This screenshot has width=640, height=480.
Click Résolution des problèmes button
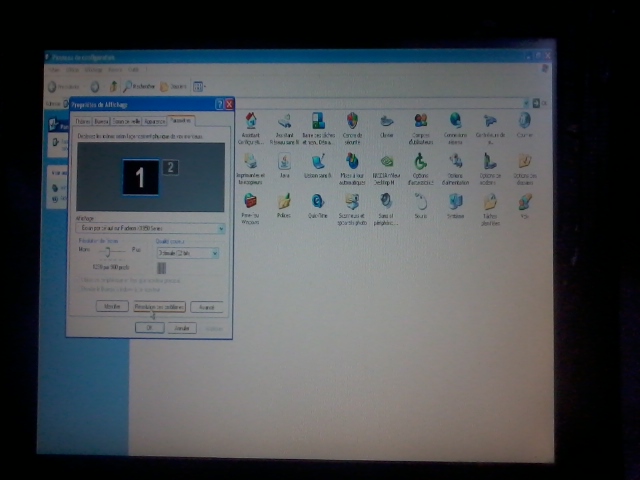click(x=160, y=307)
